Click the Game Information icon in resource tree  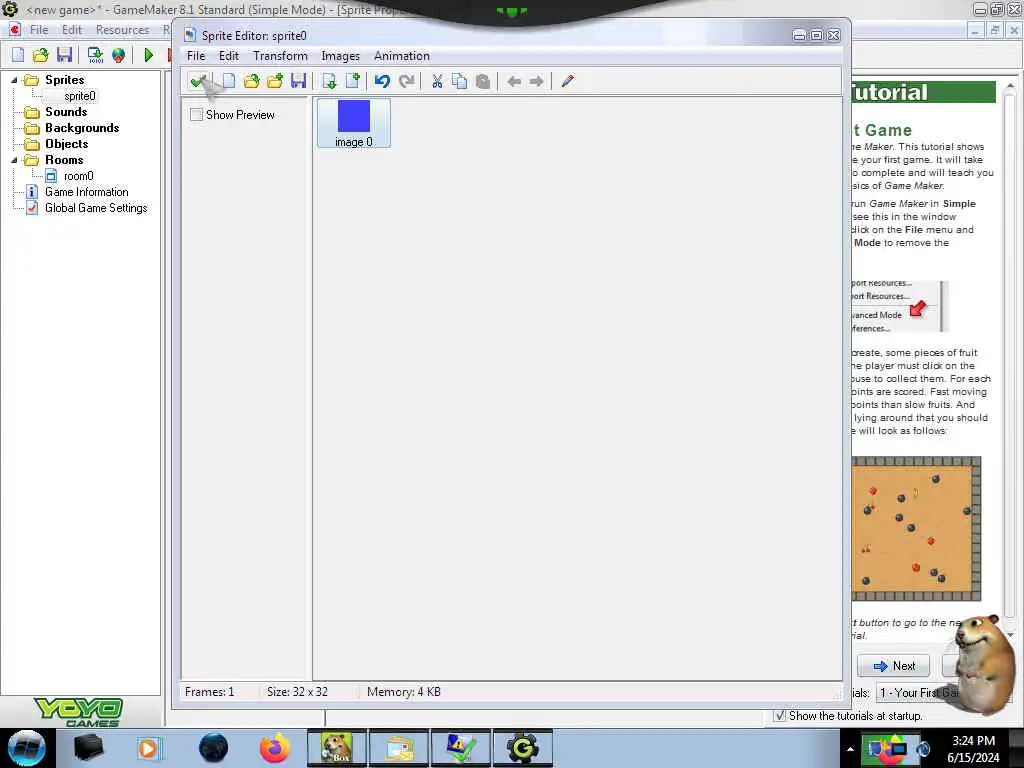coord(31,192)
